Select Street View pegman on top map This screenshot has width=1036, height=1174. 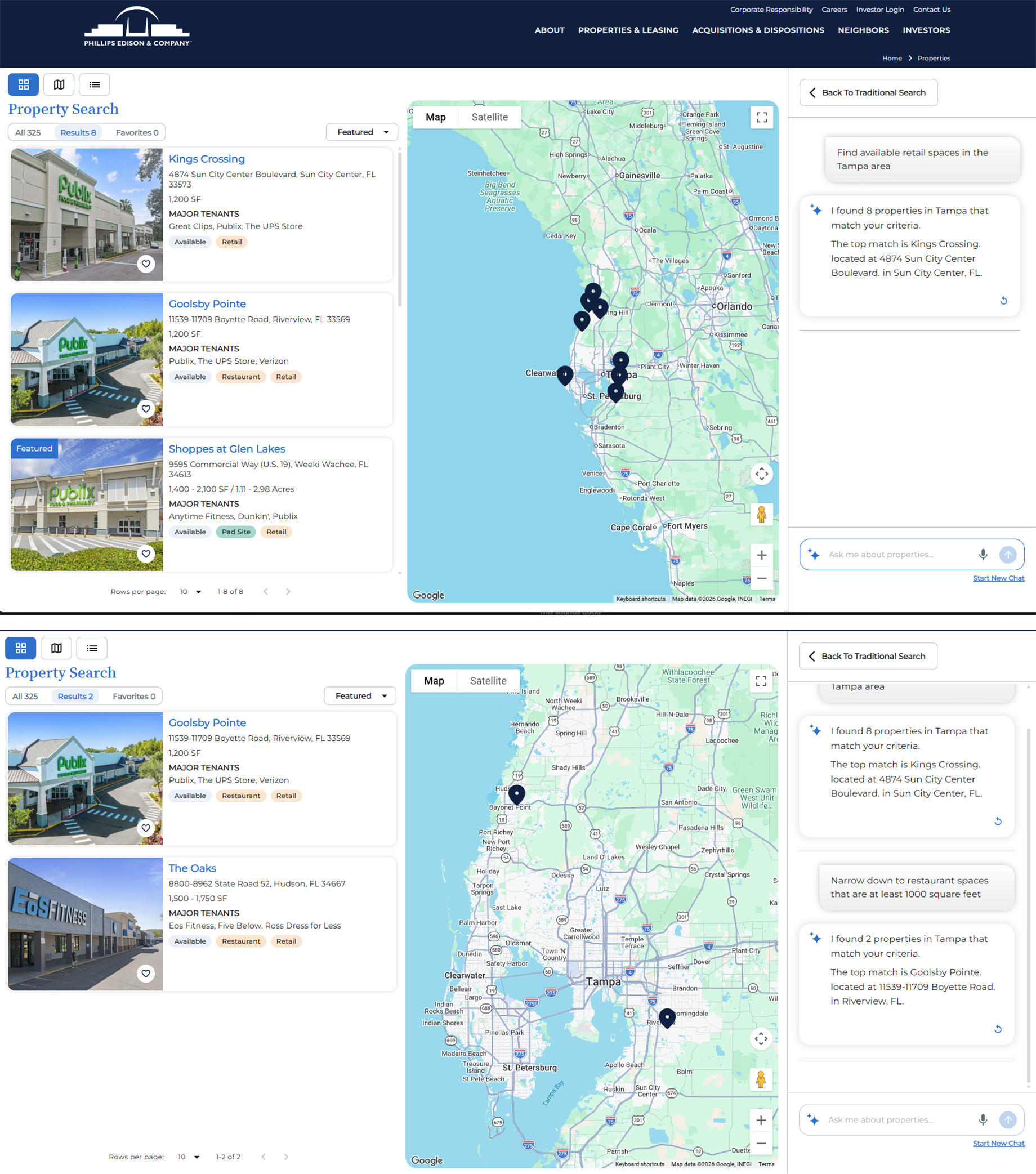point(761,514)
